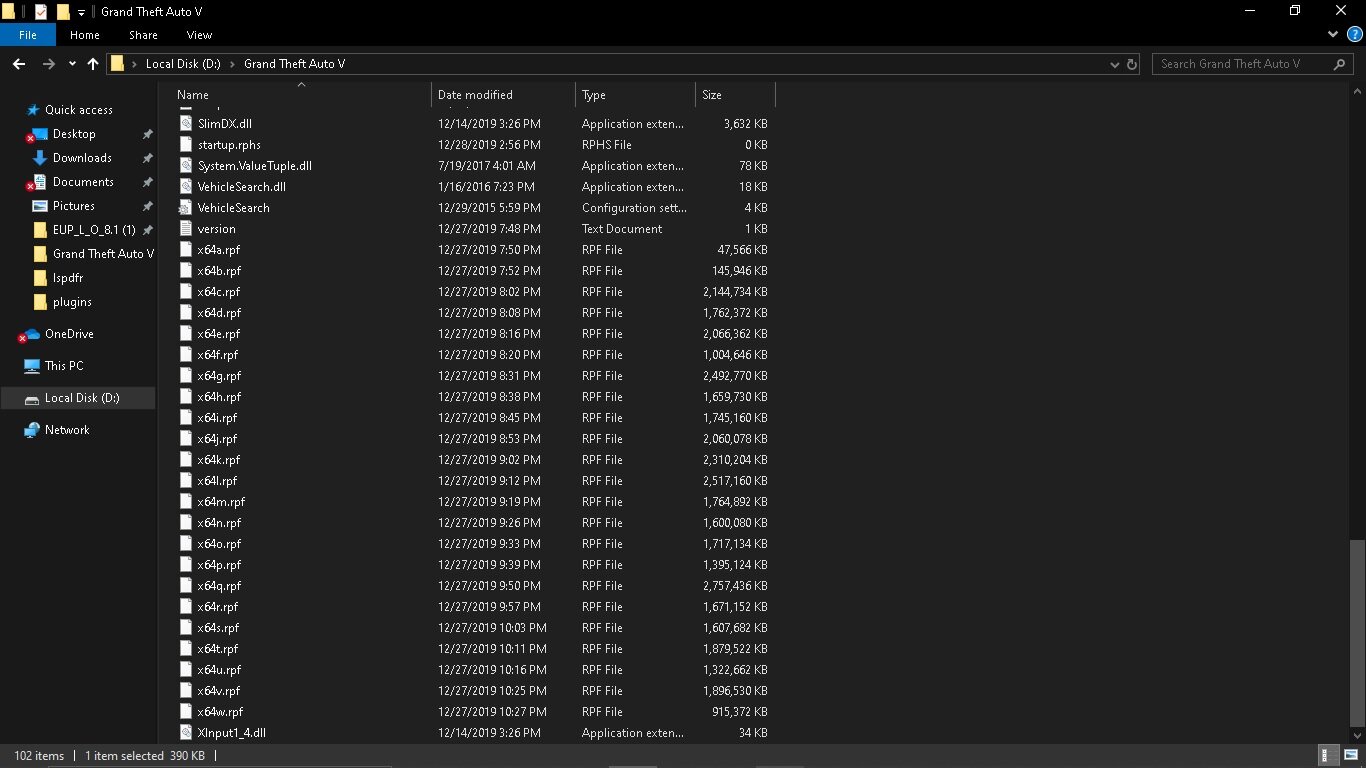
Task: Click the XInput1_4.dll file icon
Action: coord(186,733)
